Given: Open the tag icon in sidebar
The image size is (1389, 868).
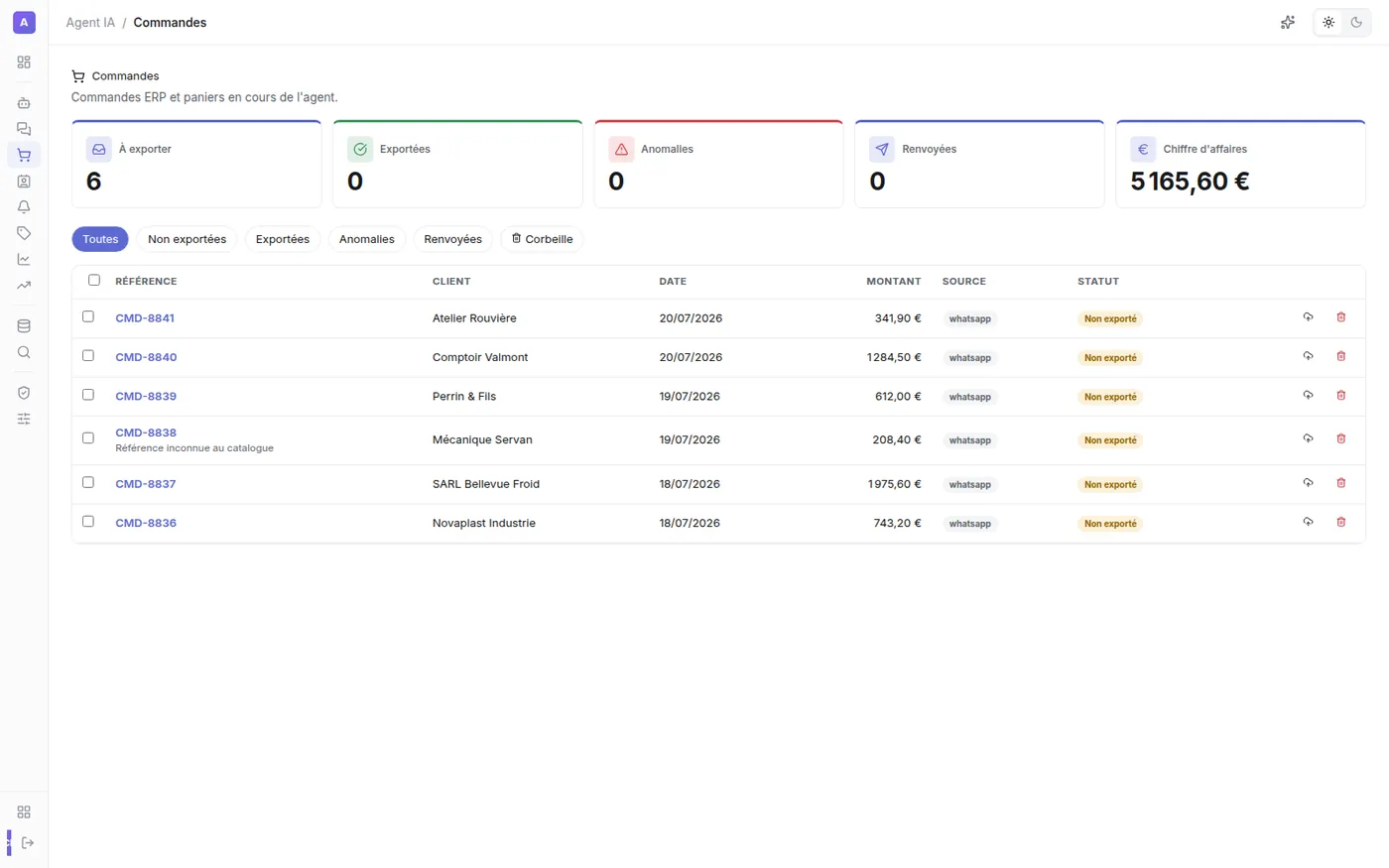Looking at the screenshot, I should tap(24, 233).
